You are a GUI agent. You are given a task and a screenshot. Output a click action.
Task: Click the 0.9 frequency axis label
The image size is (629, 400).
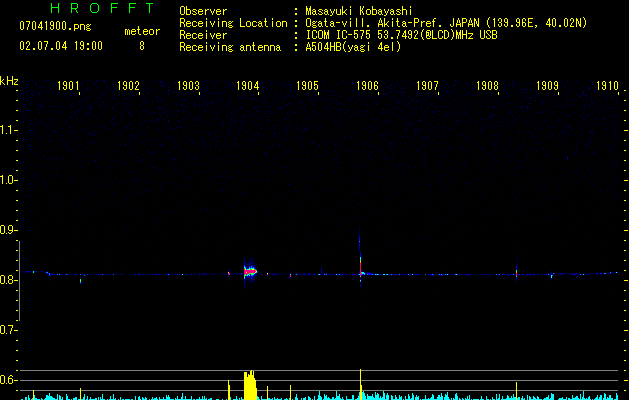(x=8, y=230)
